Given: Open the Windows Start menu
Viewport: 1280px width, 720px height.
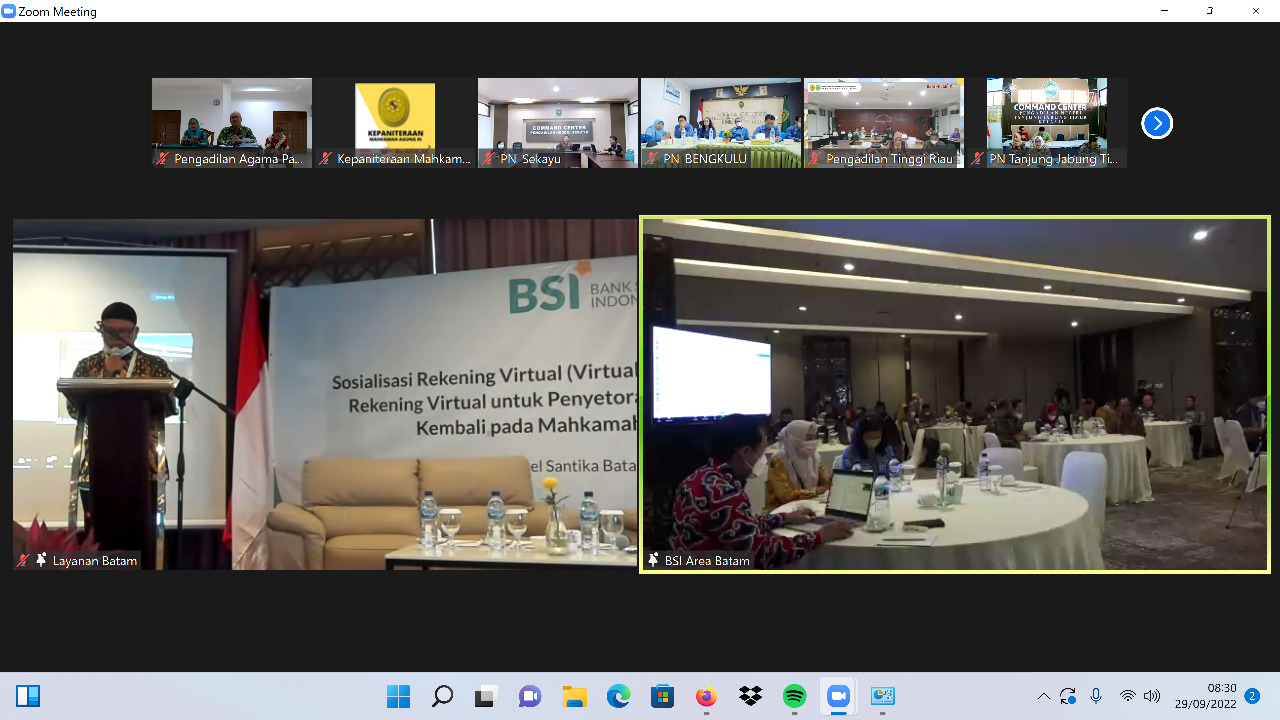Looking at the screenshot, I should tap(398, 696).
